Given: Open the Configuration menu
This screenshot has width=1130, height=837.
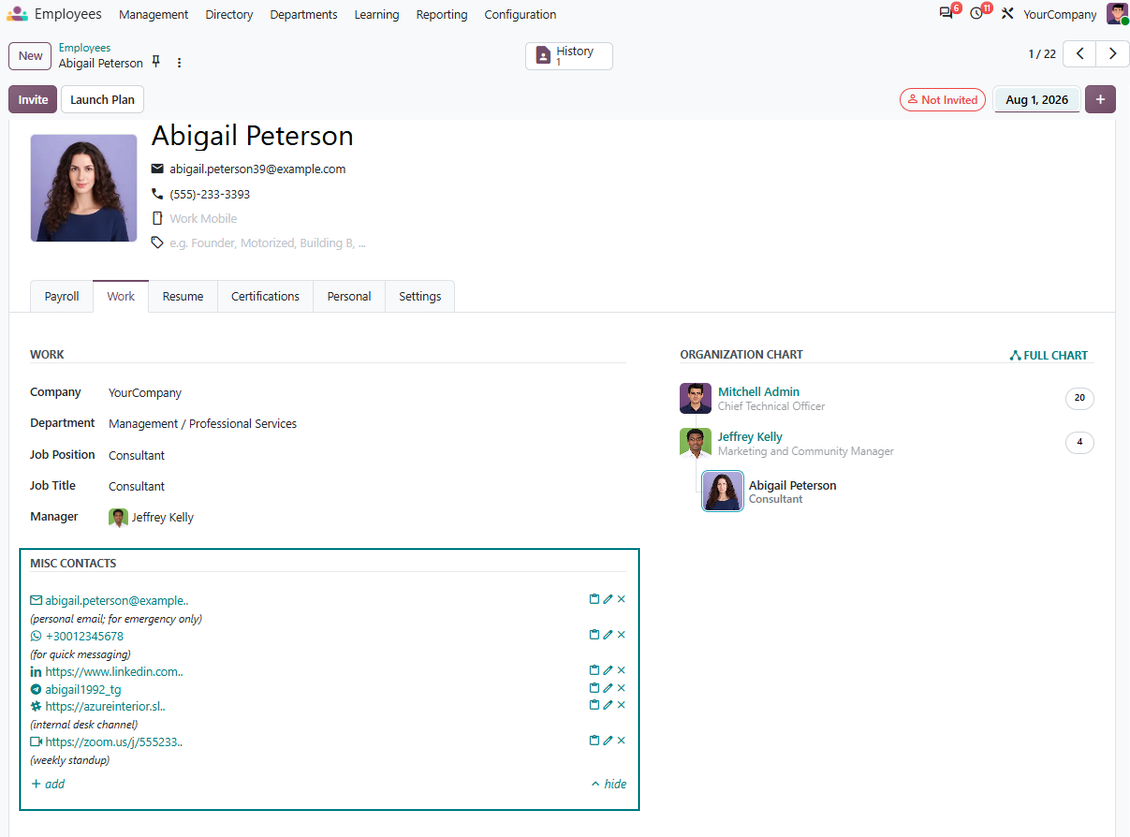Looking at the screenshot, I should tap(520, 14).
